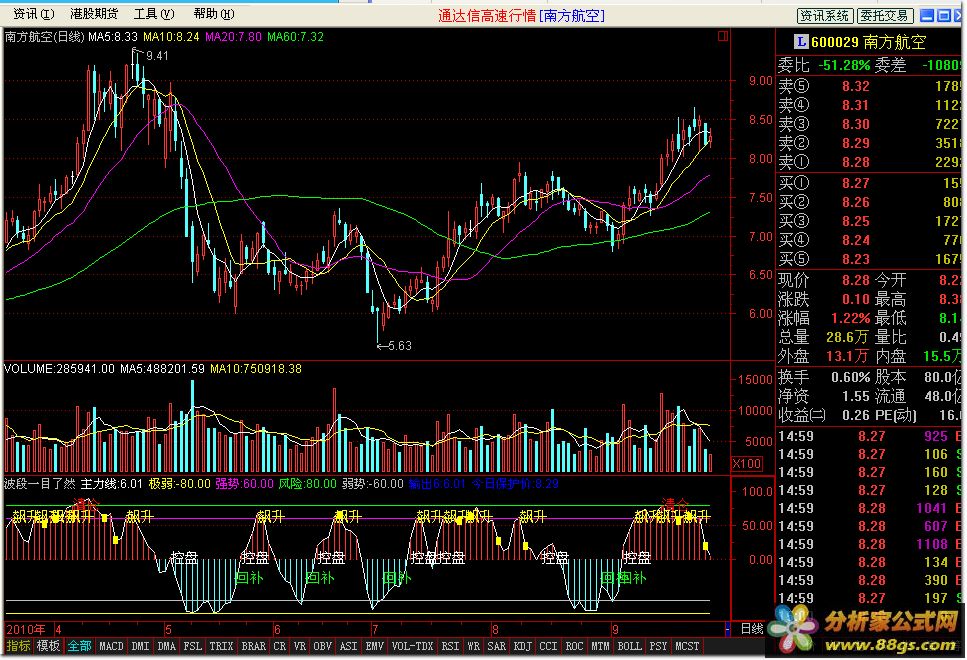This screenshot has width=967, height=660.
Task: Switch to the PSY indicator
Action: coord(658,646)
